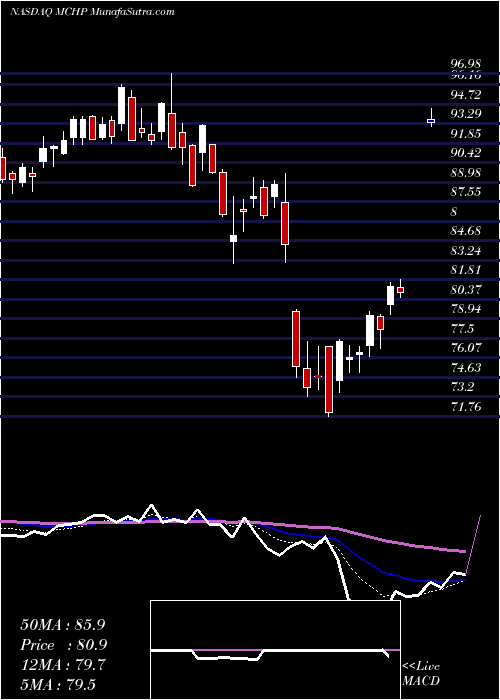Image resolution: width=500 pixels, height=700 pixels.
Task: Click the 78.94 price axis label
Action: [466, 309]
